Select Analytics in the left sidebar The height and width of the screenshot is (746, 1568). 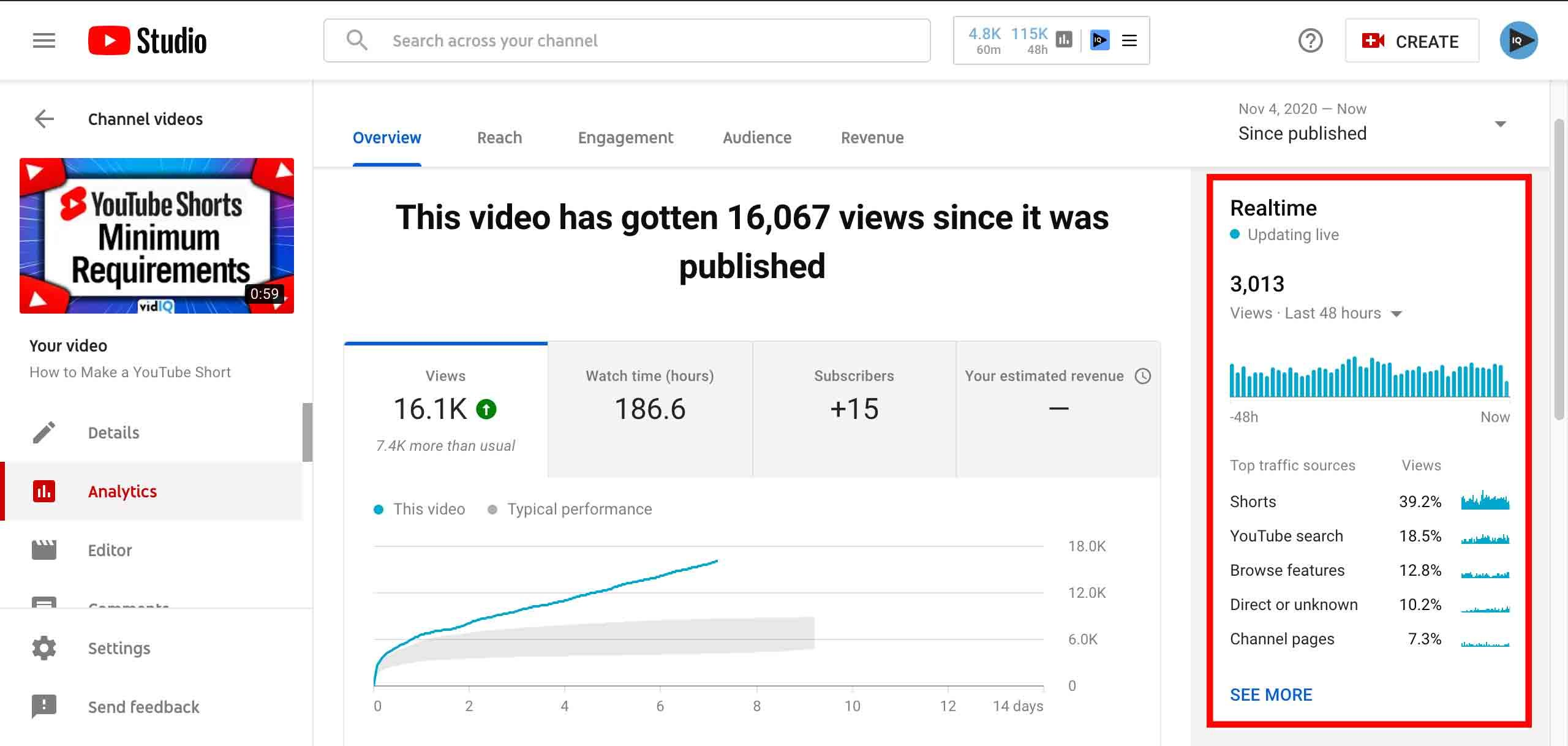pos(122,491)
